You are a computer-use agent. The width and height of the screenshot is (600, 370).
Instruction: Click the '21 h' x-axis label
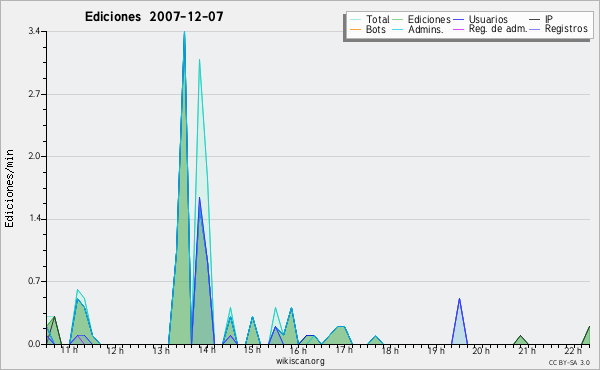(x=527, y=350)
